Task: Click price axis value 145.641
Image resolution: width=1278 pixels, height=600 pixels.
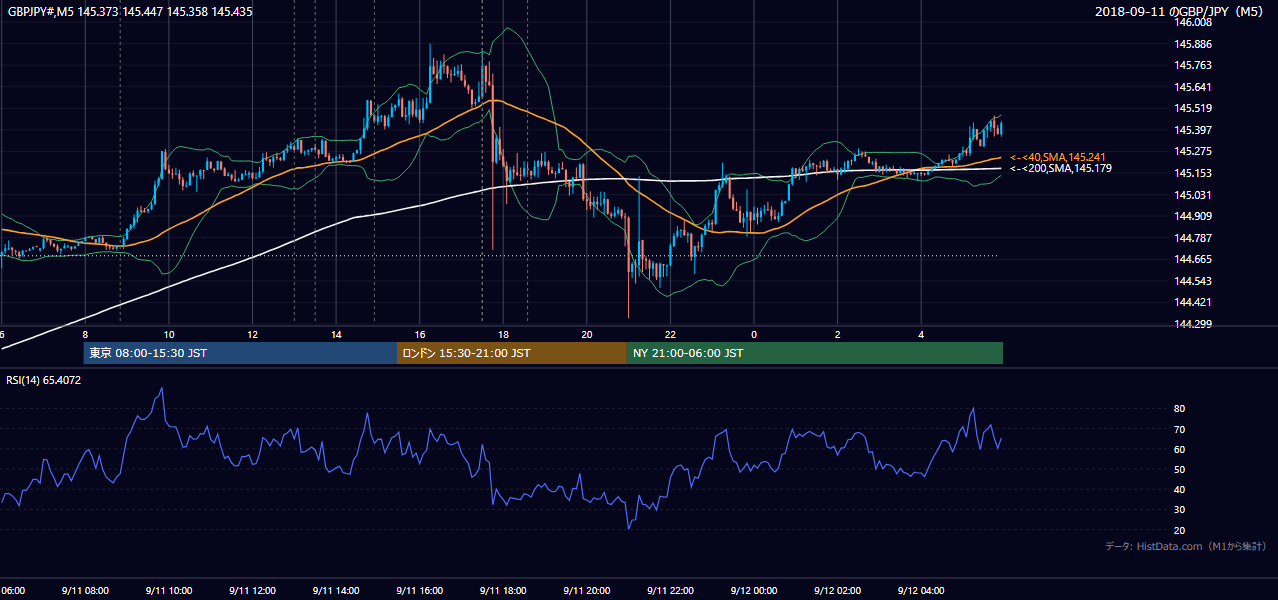Action: tap(1194, 87)
